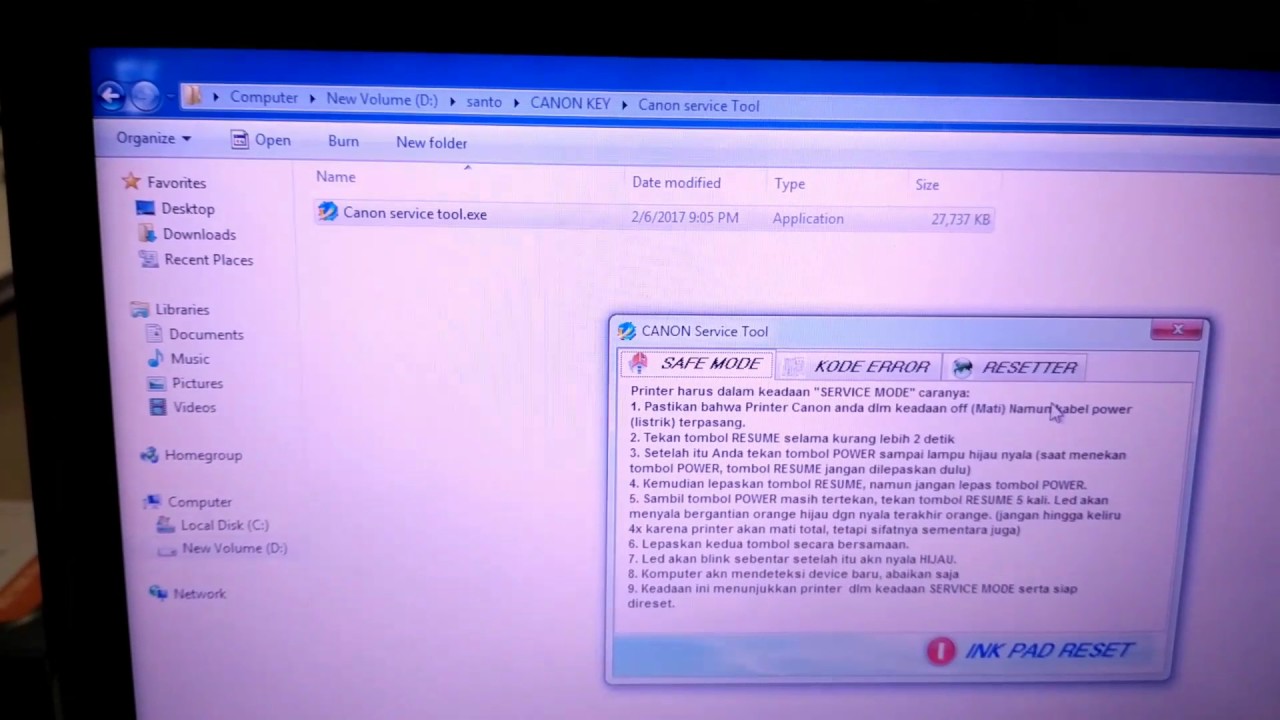Image resolution: width=1280 pixels, height=720 pixels.
Task: Click Canon service tool.exe file icon
Action: coord(328,211)
